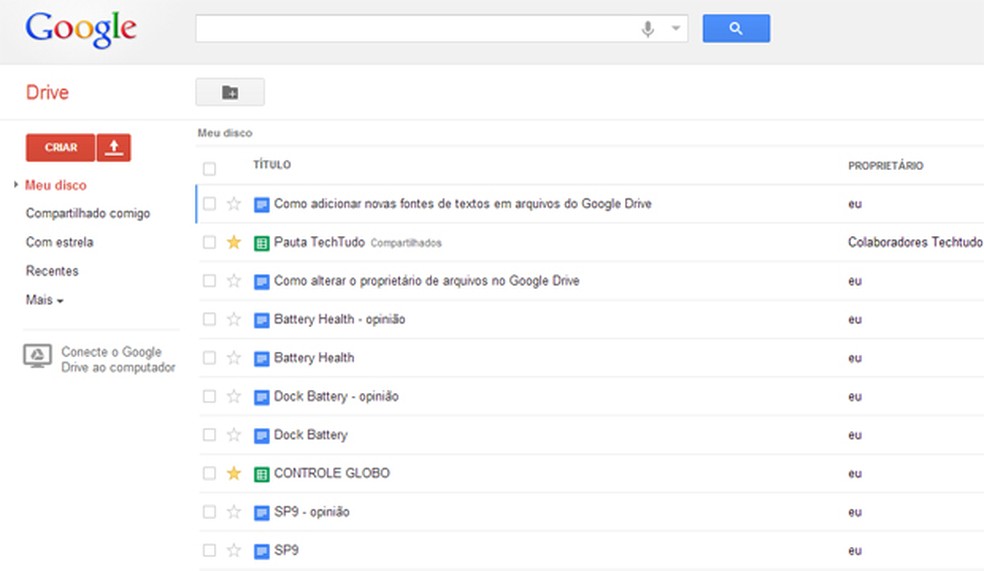Image resolution: width=984 pixels, height=571 pixels.
Task: Click the upload arrow button
Action: [114, 147]
